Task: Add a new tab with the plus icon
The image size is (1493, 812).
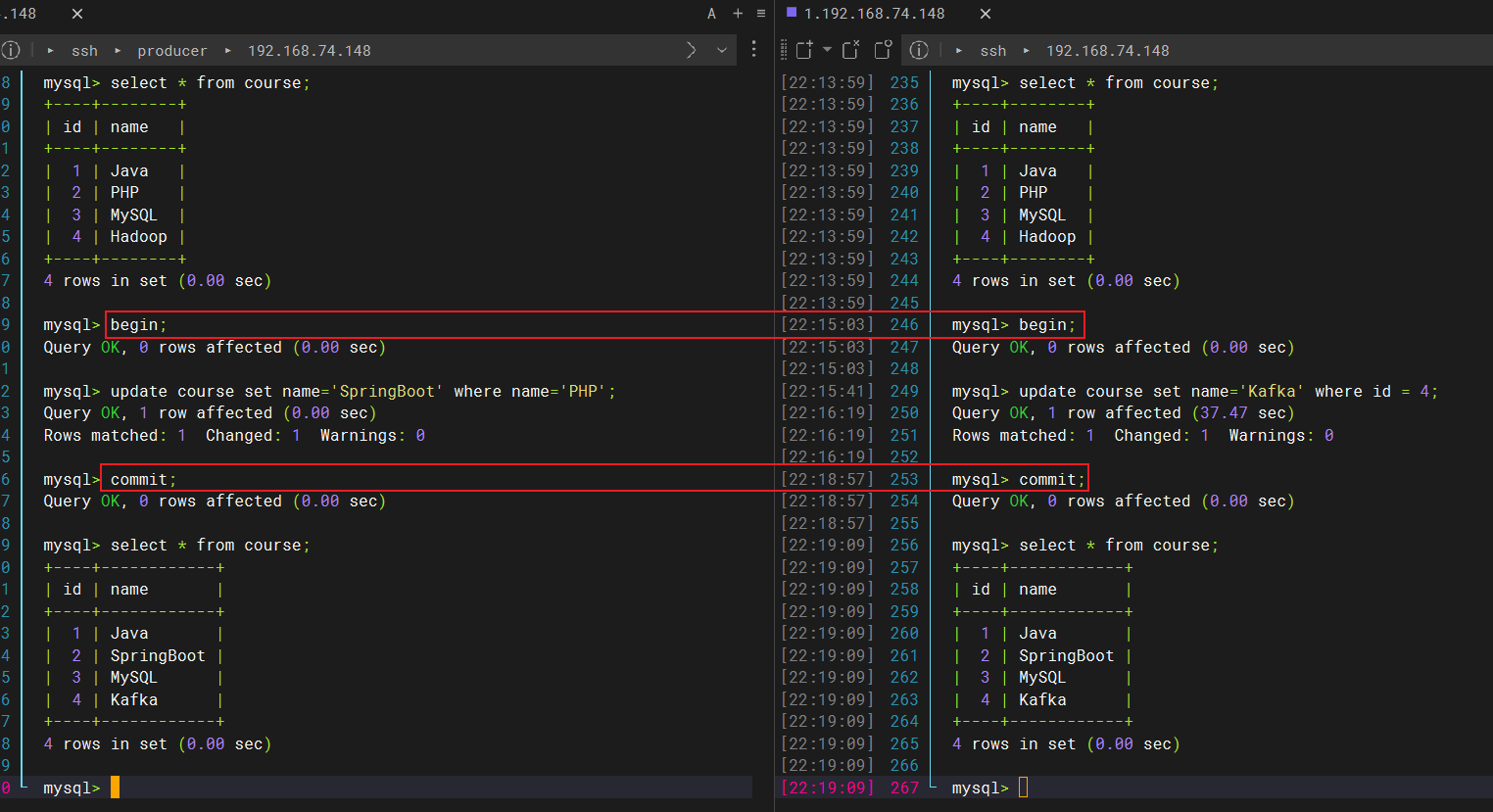Action: [738, 14]
